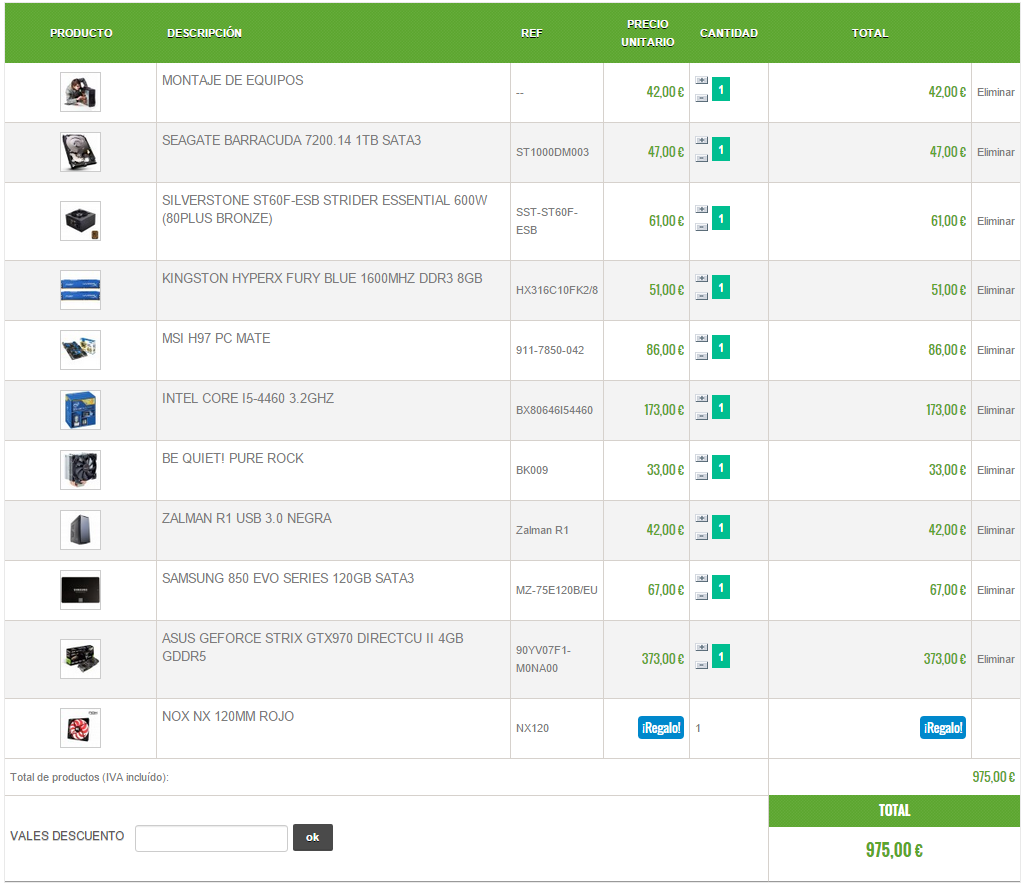Click the Vales Descuento voucher input field
1025x885 pixels.
click(211, 839)
